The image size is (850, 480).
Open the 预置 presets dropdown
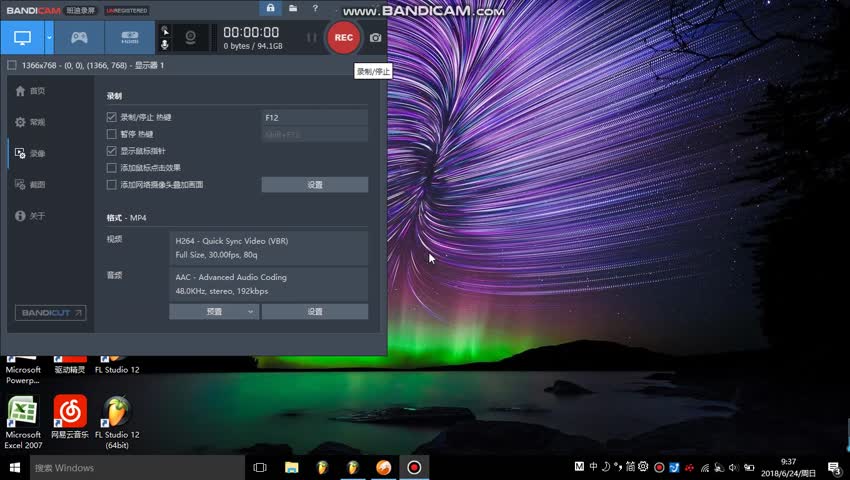(214, 311)
